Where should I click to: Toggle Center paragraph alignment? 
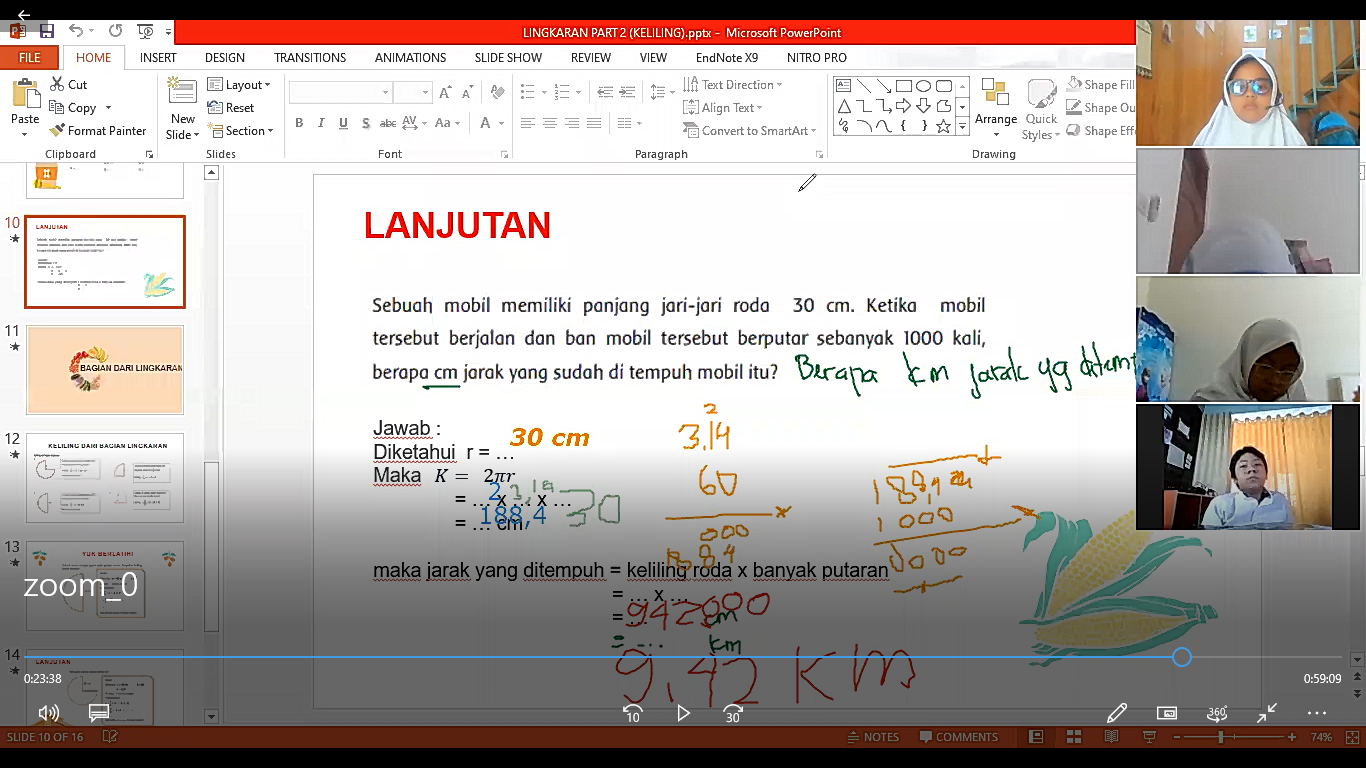(x=550, y=123)
